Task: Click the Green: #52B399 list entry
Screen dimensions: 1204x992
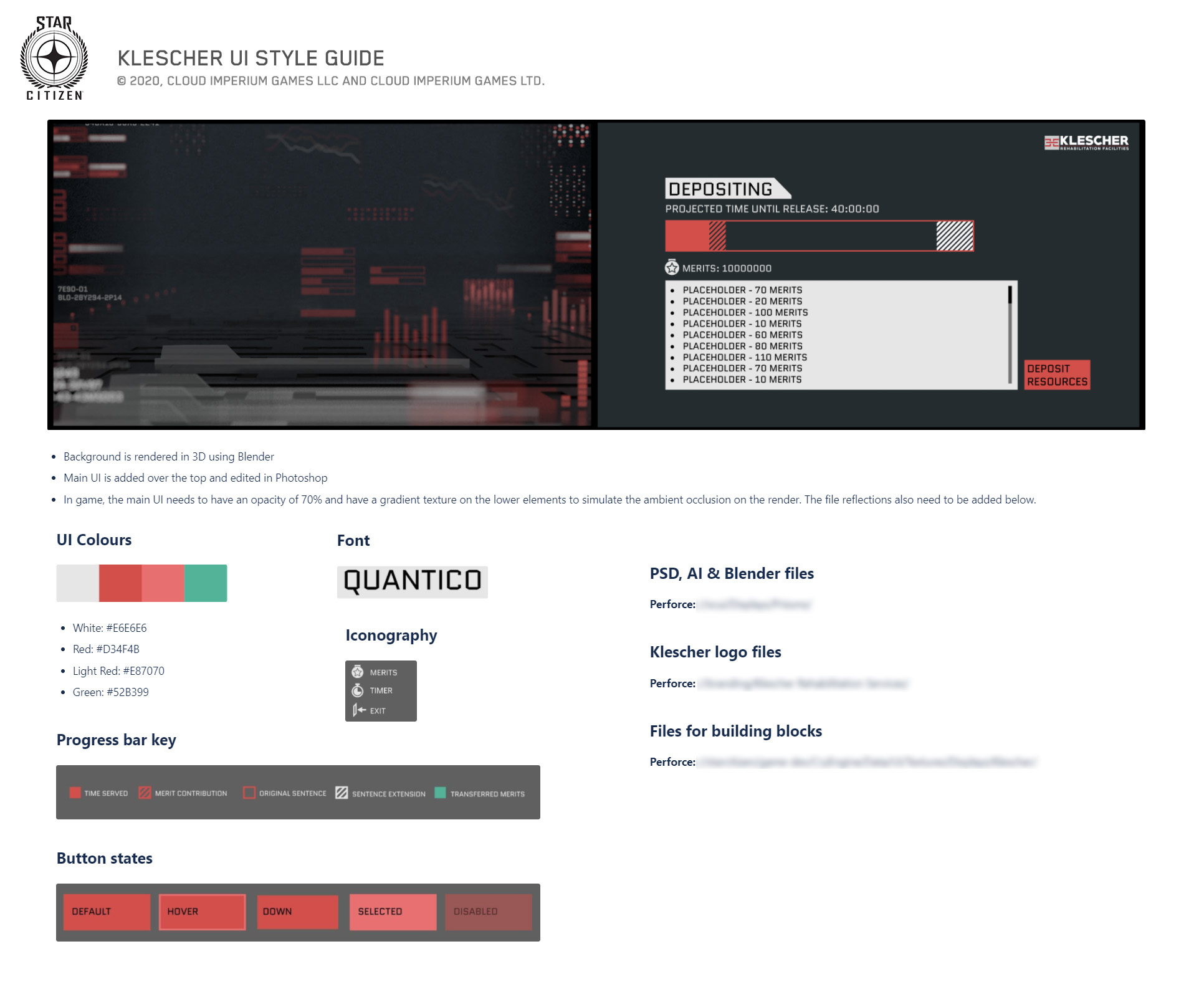Action: tap(110, 692)
